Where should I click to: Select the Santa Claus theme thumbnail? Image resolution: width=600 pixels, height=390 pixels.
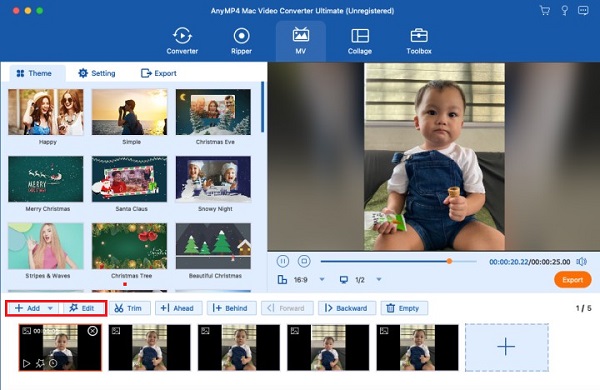pyautogui.click(x=129, y=179)
